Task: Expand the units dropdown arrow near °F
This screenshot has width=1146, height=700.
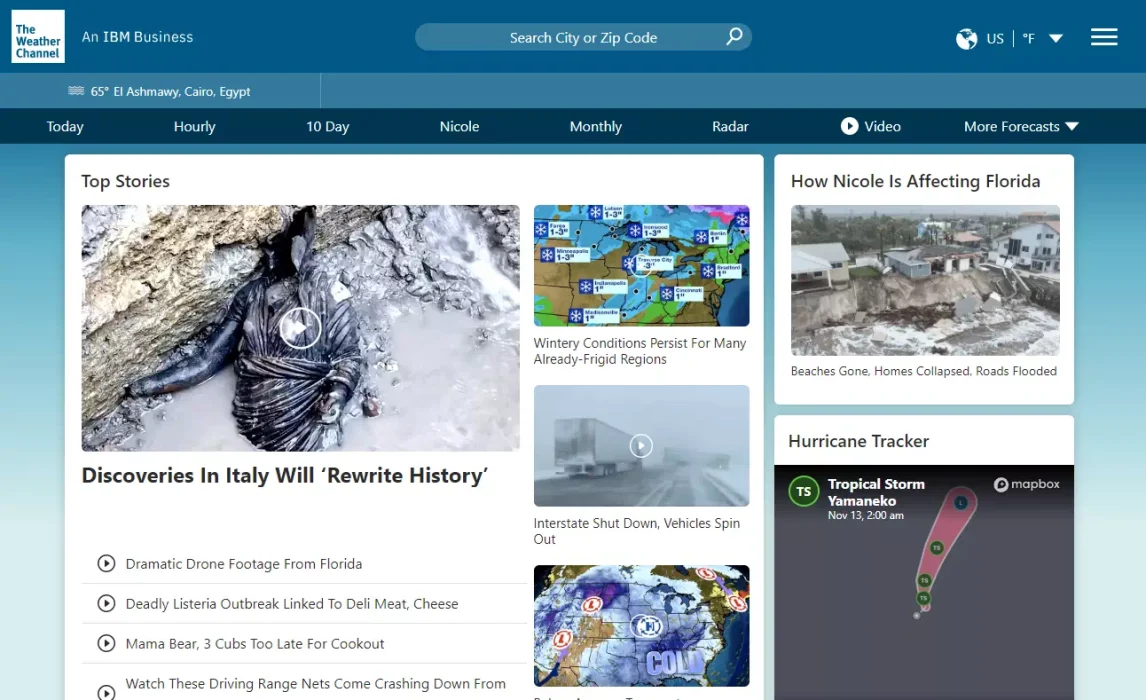Action: (x=1056, y=38)
